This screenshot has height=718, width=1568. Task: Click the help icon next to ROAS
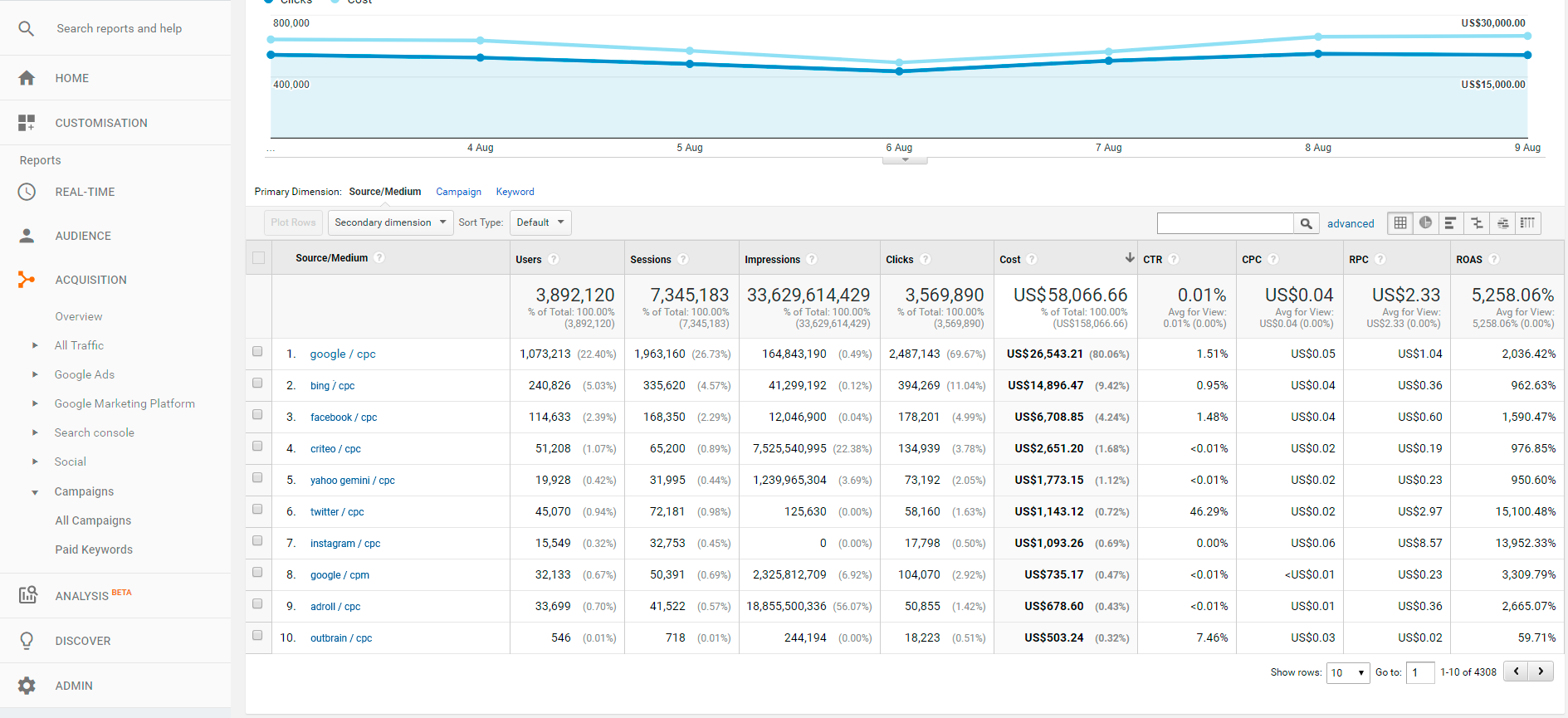(1494, 259)
